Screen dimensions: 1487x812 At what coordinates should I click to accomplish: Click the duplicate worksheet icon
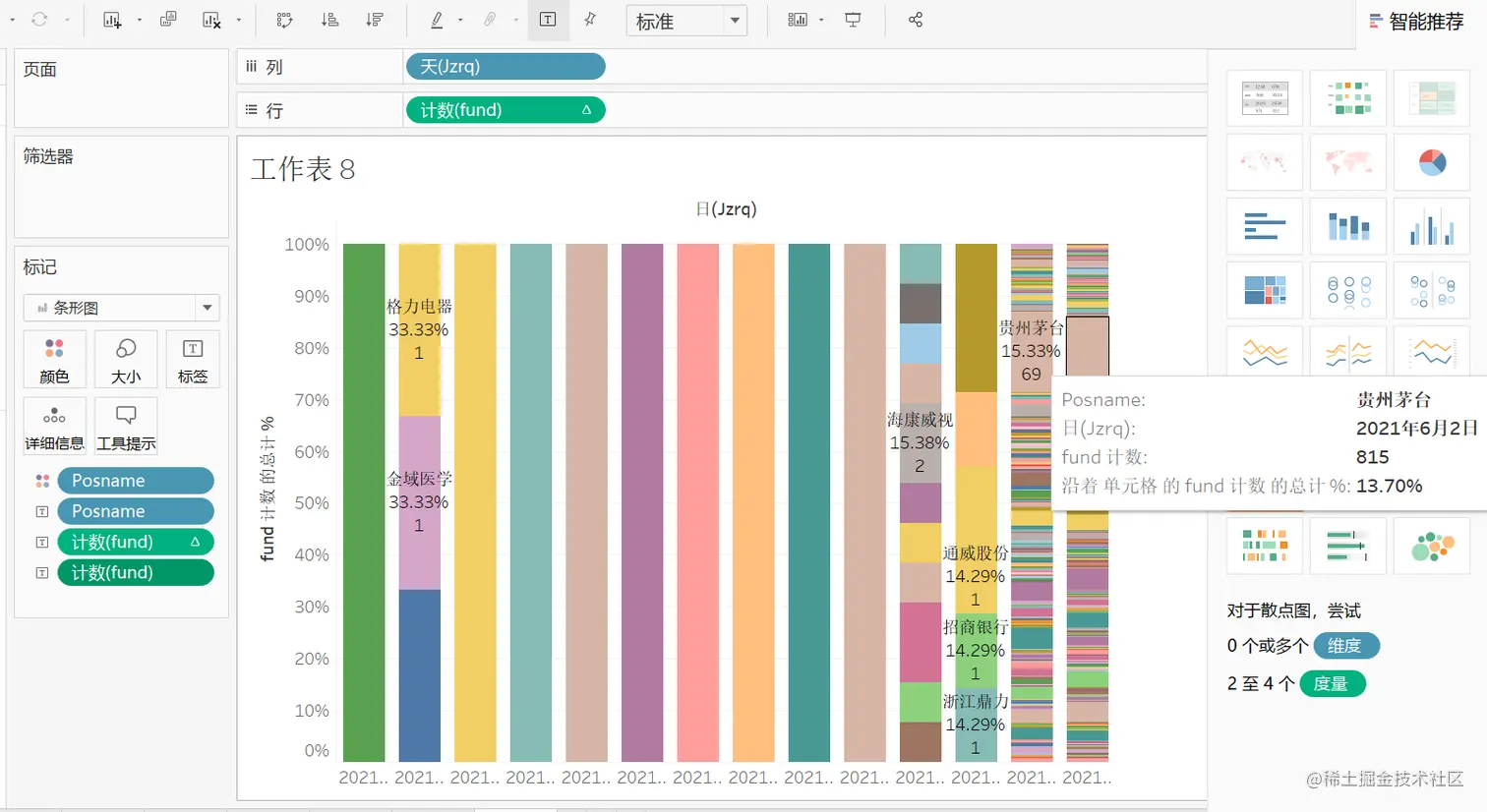168,20
